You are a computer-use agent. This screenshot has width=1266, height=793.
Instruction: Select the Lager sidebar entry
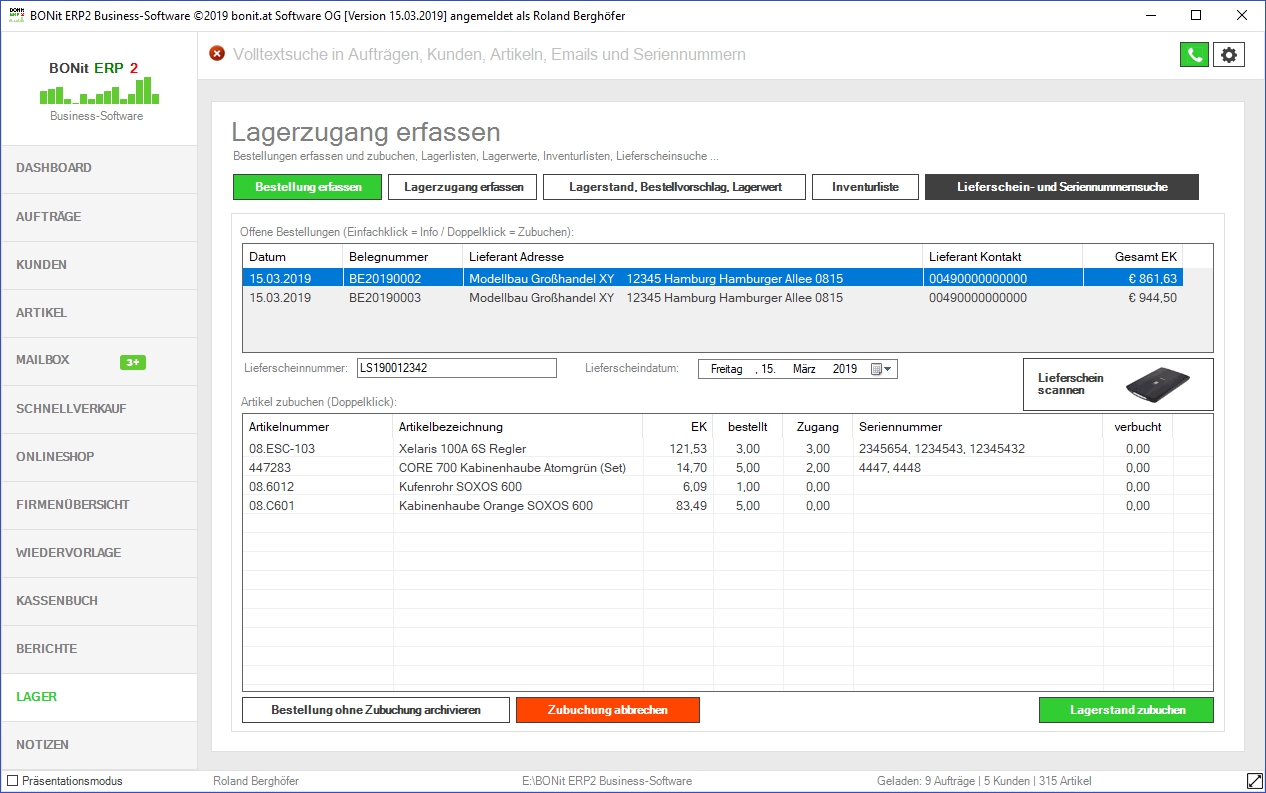click(x=99, y=697)
